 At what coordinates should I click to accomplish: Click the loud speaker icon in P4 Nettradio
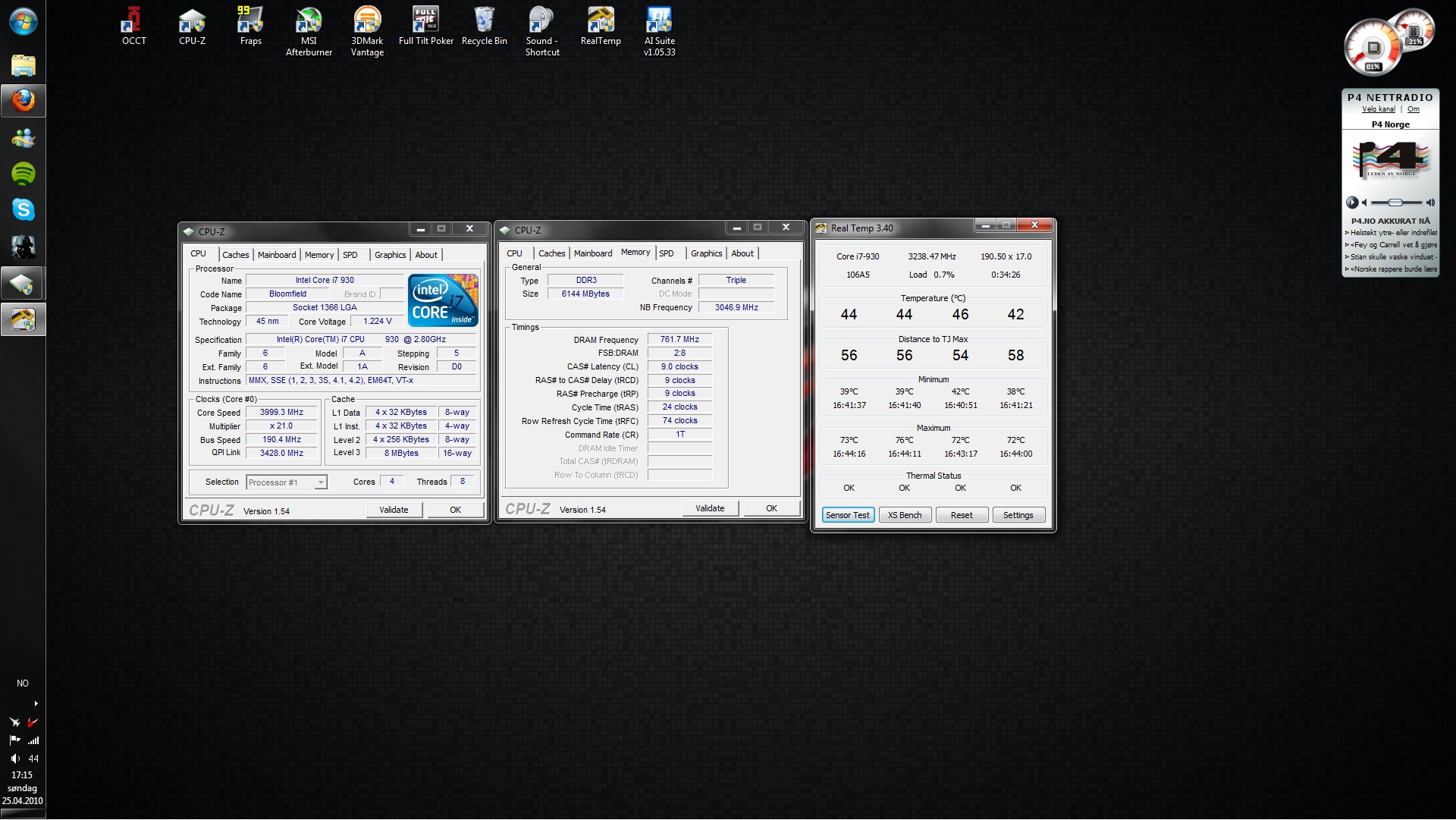tap(1430, 203)
